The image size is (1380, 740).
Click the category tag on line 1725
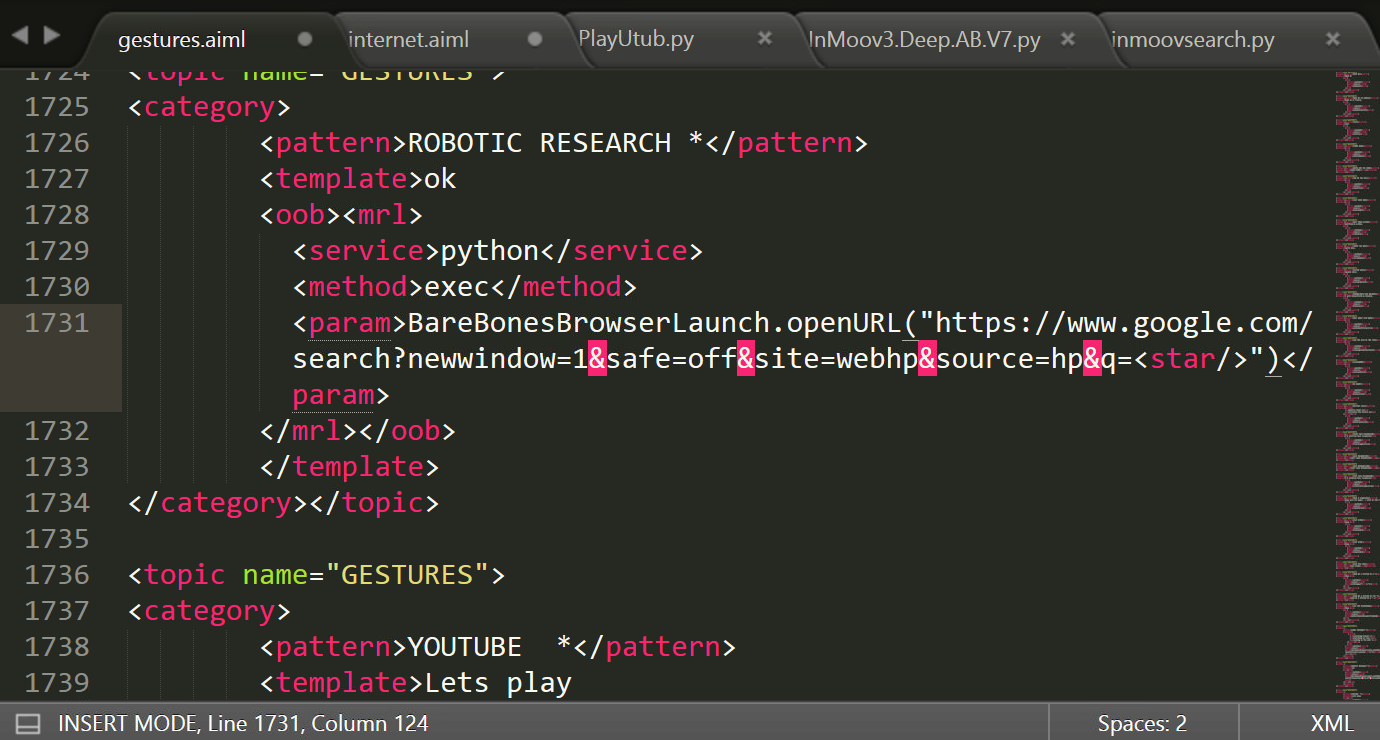(210, 107)
